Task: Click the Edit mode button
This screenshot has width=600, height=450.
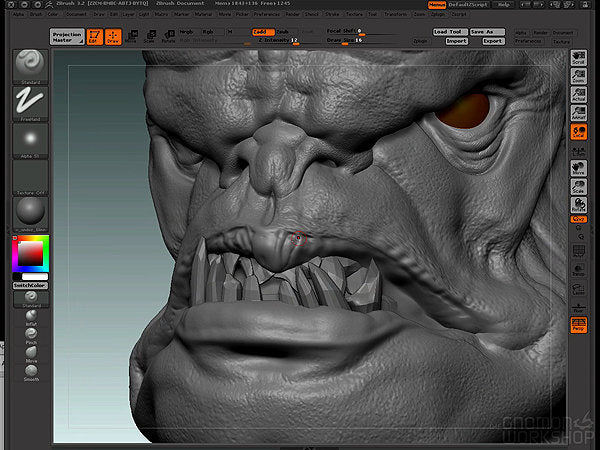Action: tap(94, 37)
